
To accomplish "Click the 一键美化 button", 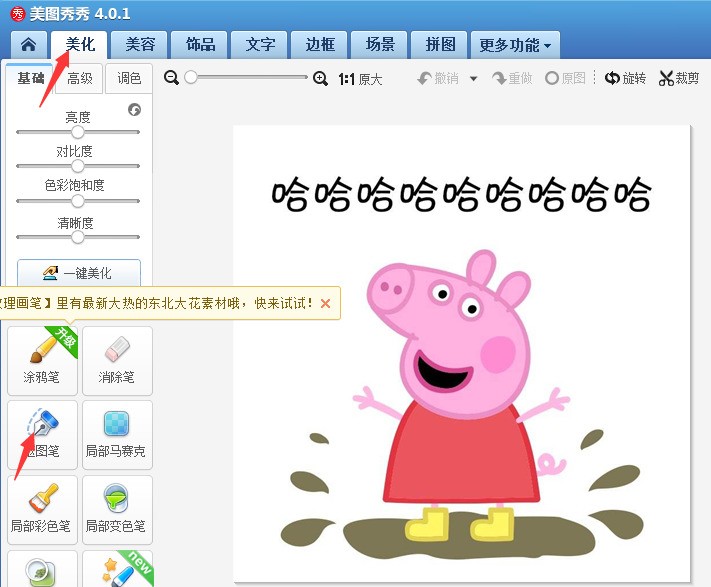I will click(x=79, y=273).
